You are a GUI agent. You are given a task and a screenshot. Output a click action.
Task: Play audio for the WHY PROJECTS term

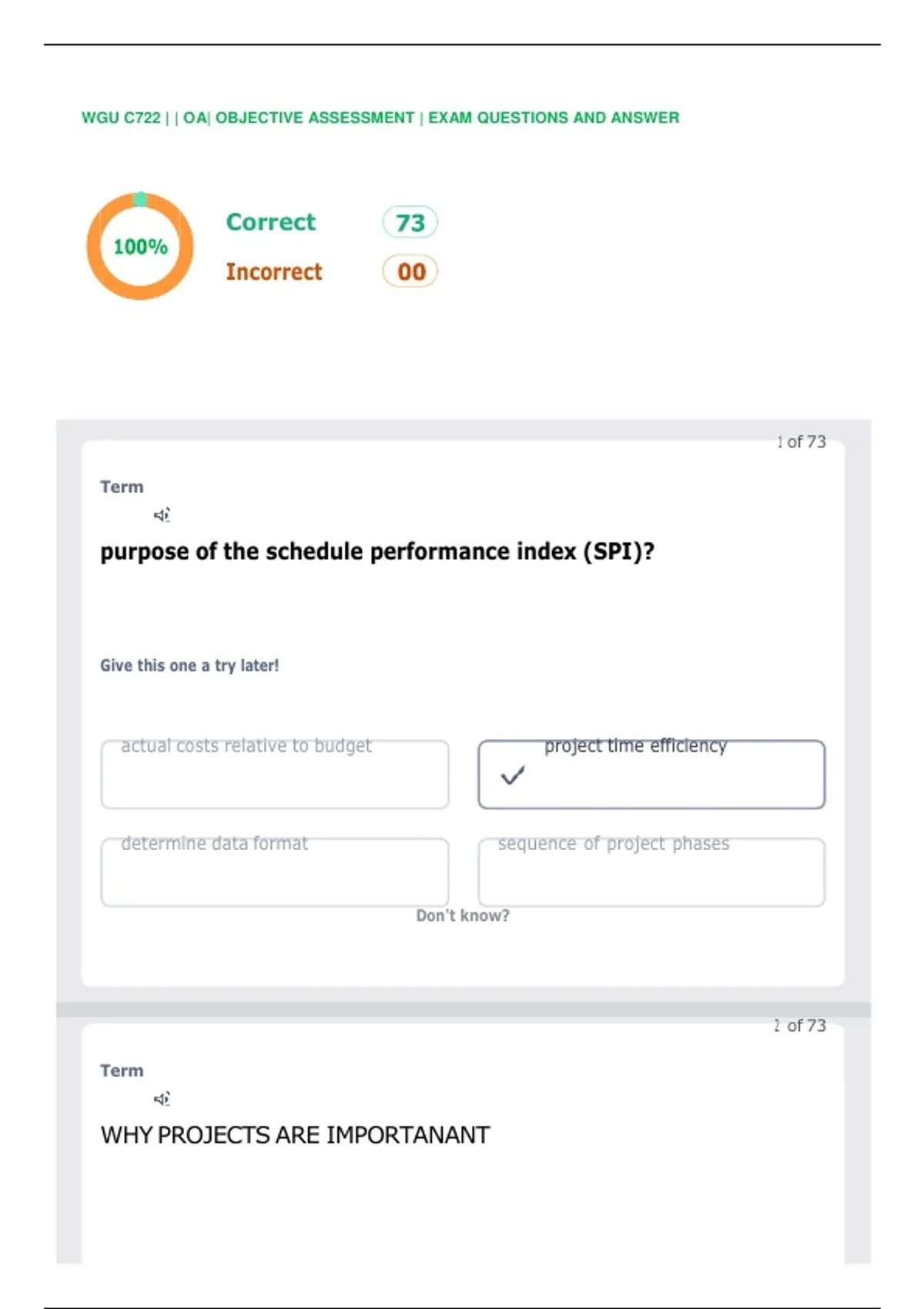pyautogui.click(x=162, y=1099)
